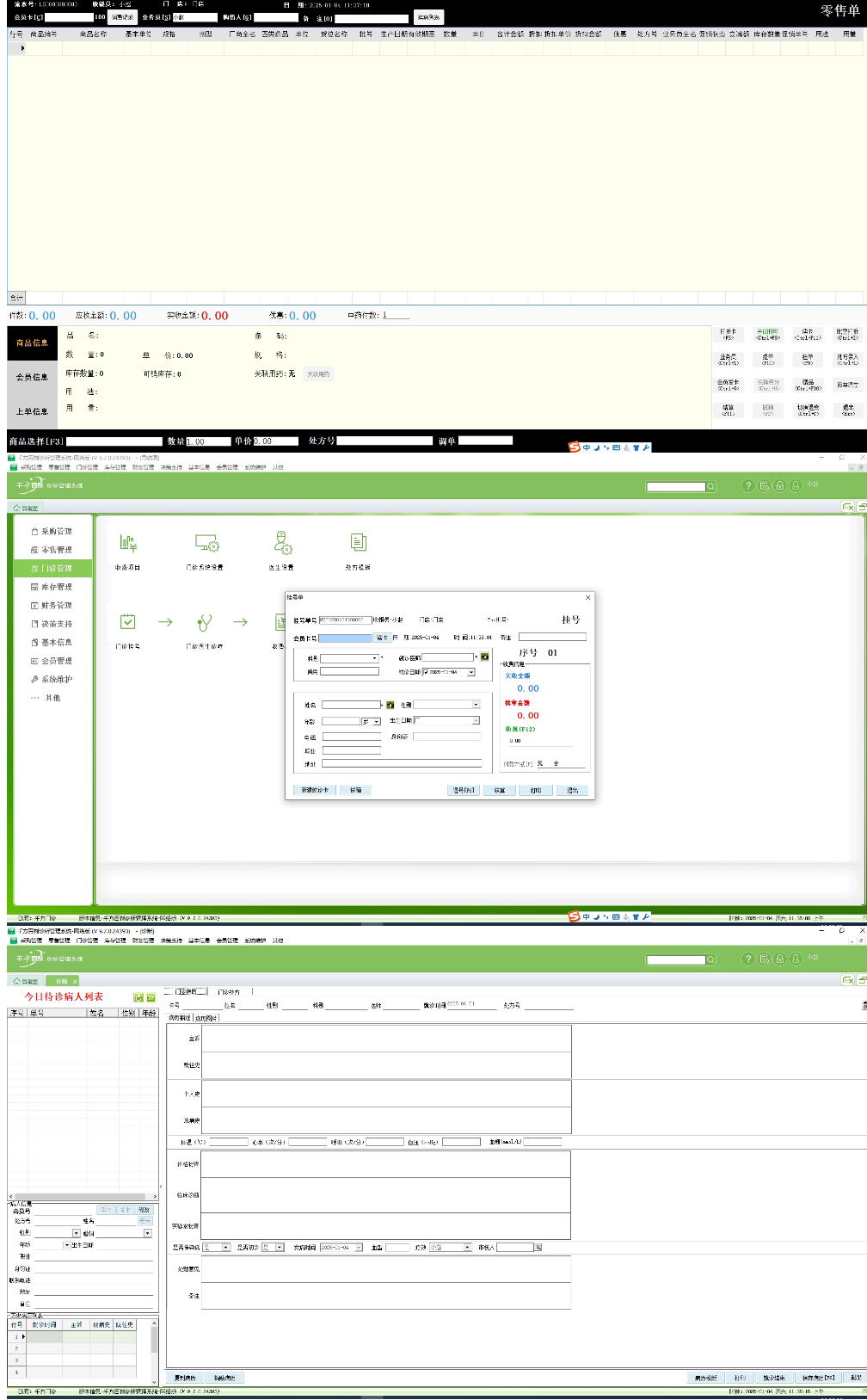This screenshot has height=1400, width=867.
Task: Expand the age unit 岁 dropdown in 挂号单
Action: [x=377, y=722]
